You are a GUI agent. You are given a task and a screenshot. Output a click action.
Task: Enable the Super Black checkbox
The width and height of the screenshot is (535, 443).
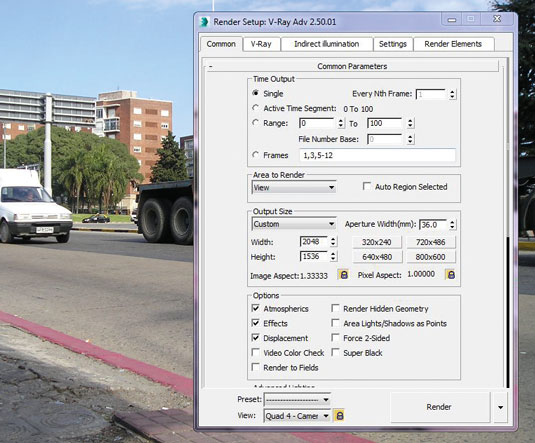[x=335, y=352]
